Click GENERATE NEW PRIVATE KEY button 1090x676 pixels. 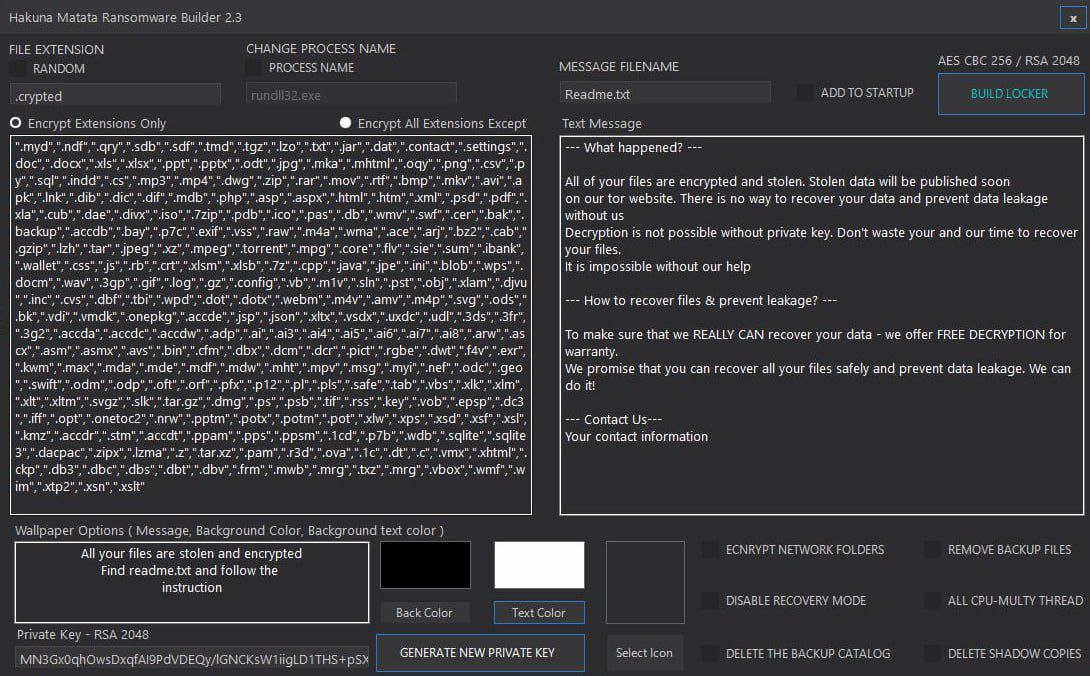point(480,653)
